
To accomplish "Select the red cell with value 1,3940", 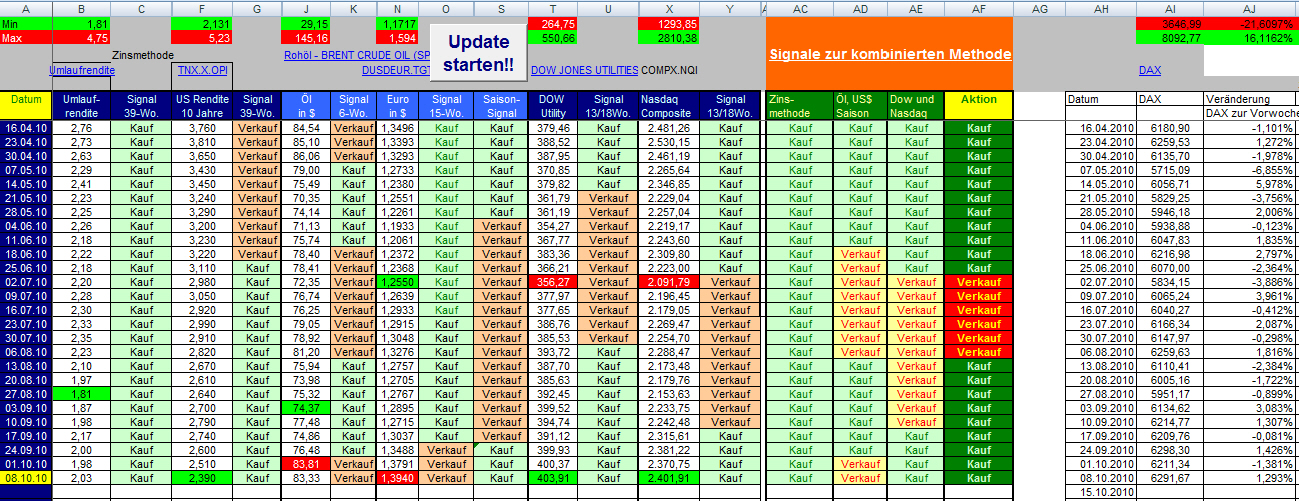I will click(x=397, y=478).
